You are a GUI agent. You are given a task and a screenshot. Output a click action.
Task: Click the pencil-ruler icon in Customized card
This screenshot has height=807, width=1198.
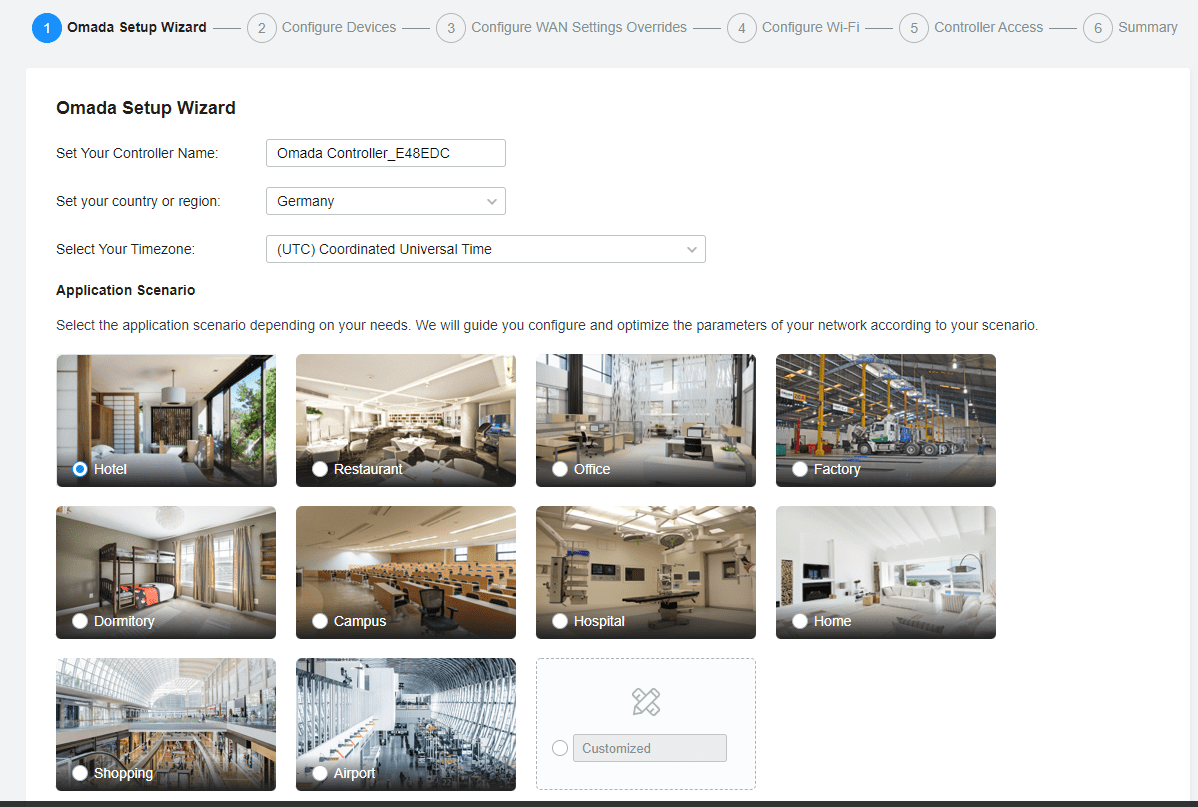[646, 702]
